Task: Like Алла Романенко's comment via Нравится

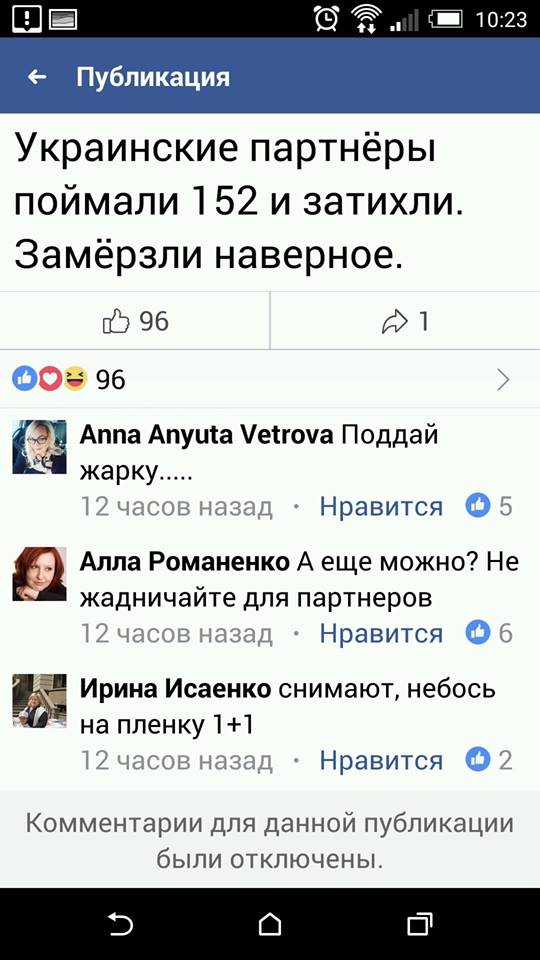Action: (381, 633)
